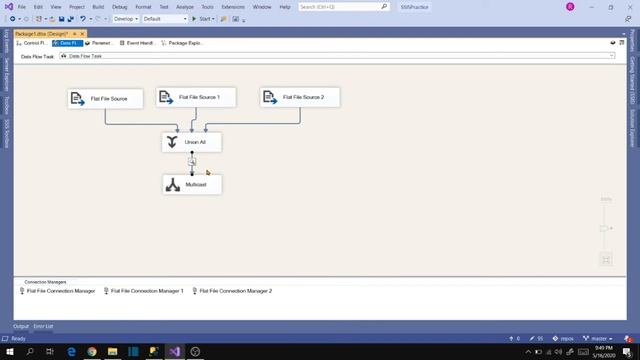This screenshot has height=360, width=640.
Task: Select Flat File Connection Manager 2
Action: click(x=232, y=291)
